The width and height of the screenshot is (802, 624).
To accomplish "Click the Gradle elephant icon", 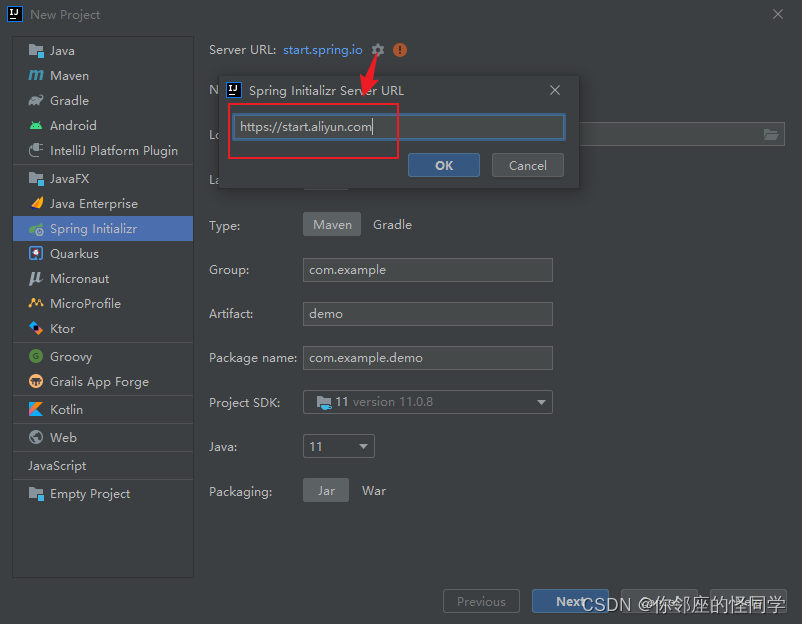I will tap(36, 100).
